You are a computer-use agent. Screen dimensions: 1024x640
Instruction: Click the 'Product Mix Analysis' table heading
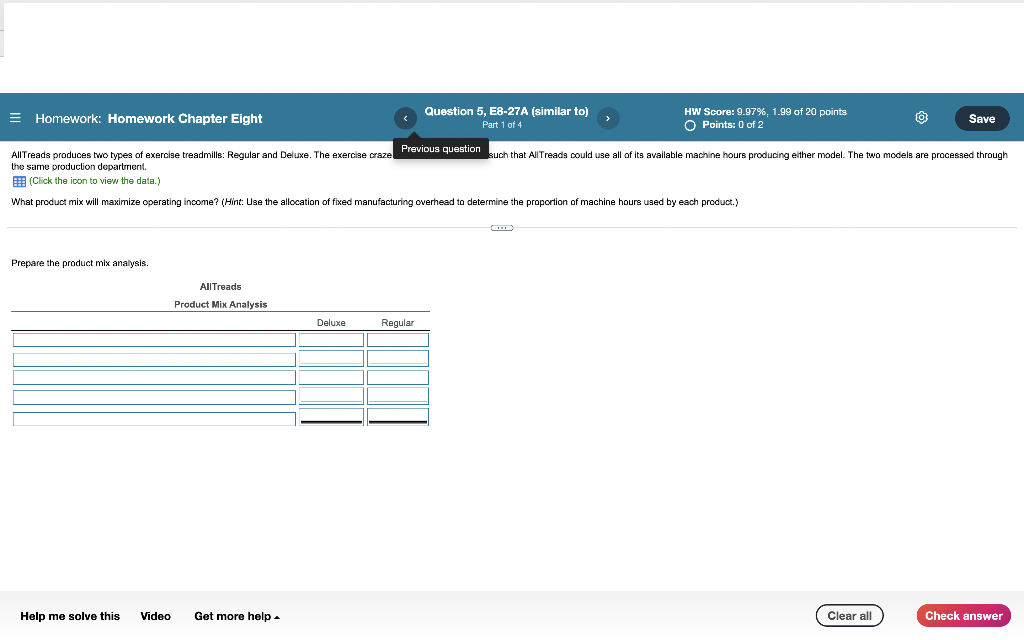tap(221, 304)
